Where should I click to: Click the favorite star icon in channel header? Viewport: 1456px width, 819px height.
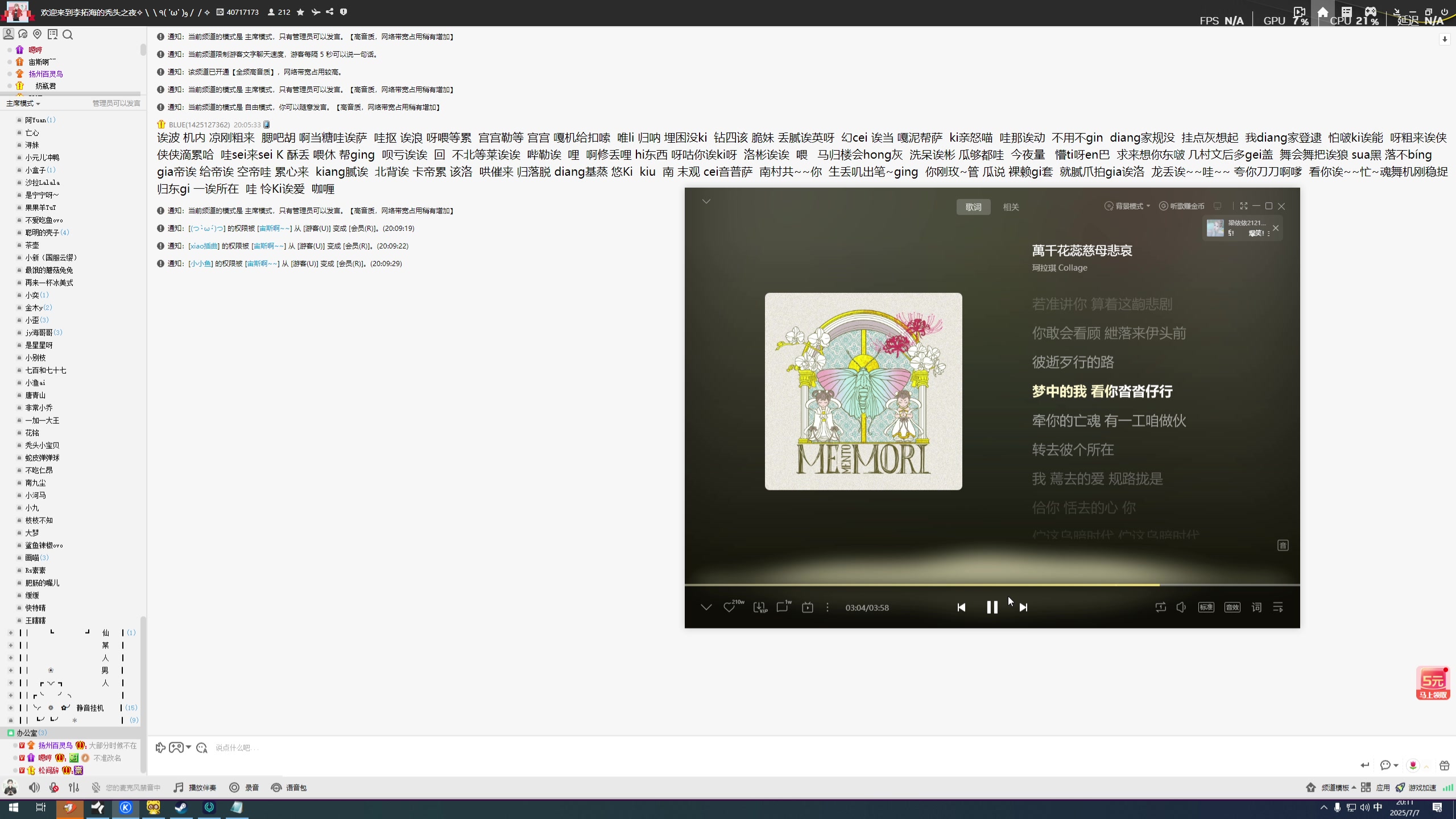coord(300,12)
